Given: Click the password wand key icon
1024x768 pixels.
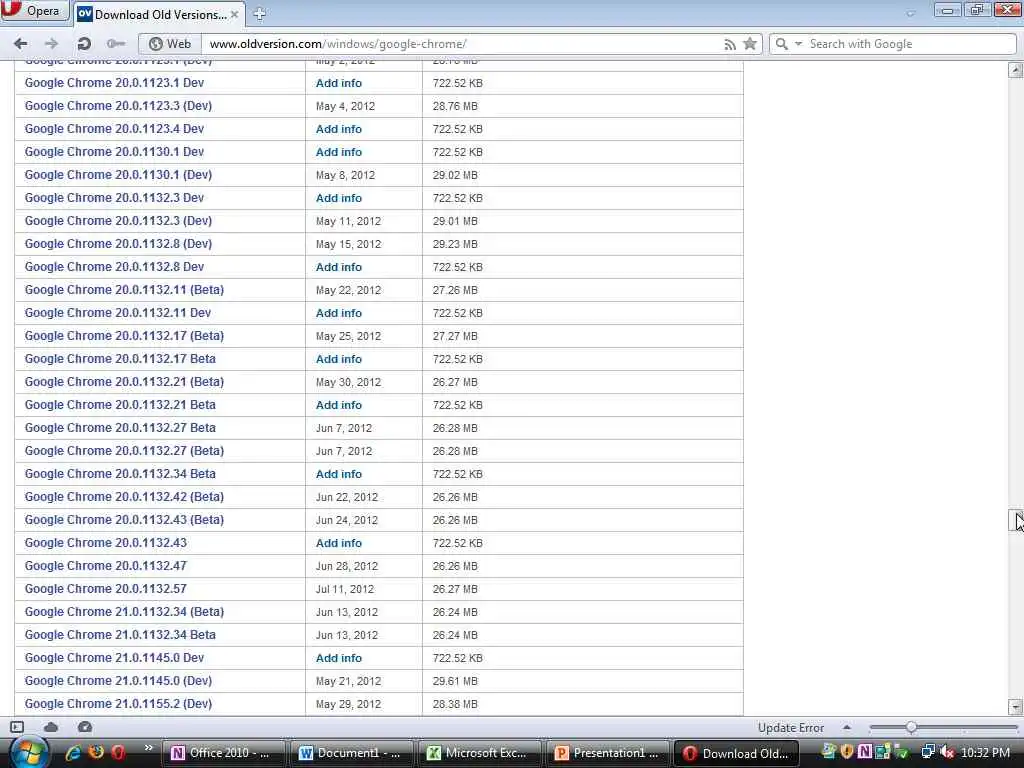Looking at the screenshot, I should tap(116, 44).
